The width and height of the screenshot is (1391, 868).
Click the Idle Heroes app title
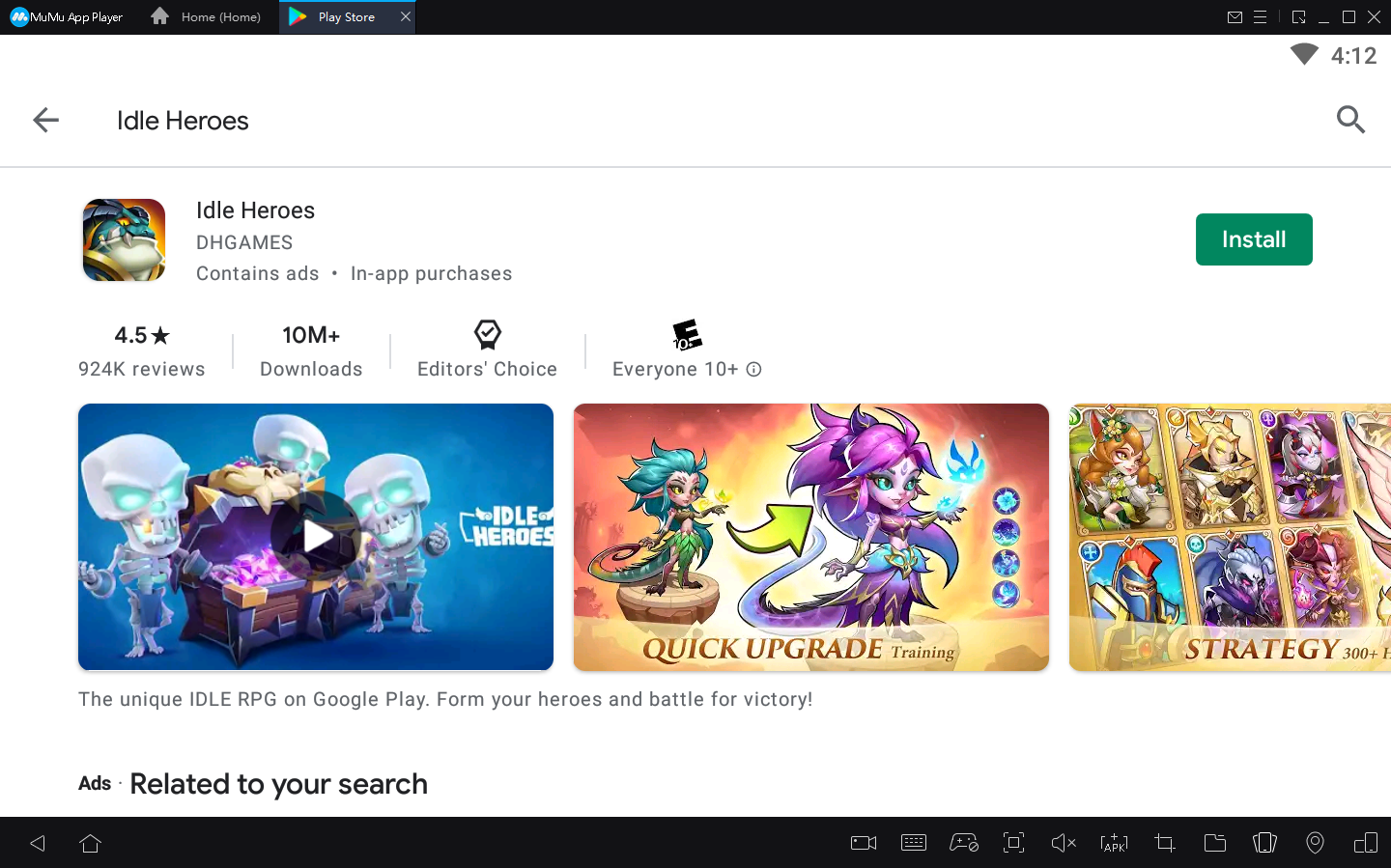pyautogui.click(x=255, y=210)
